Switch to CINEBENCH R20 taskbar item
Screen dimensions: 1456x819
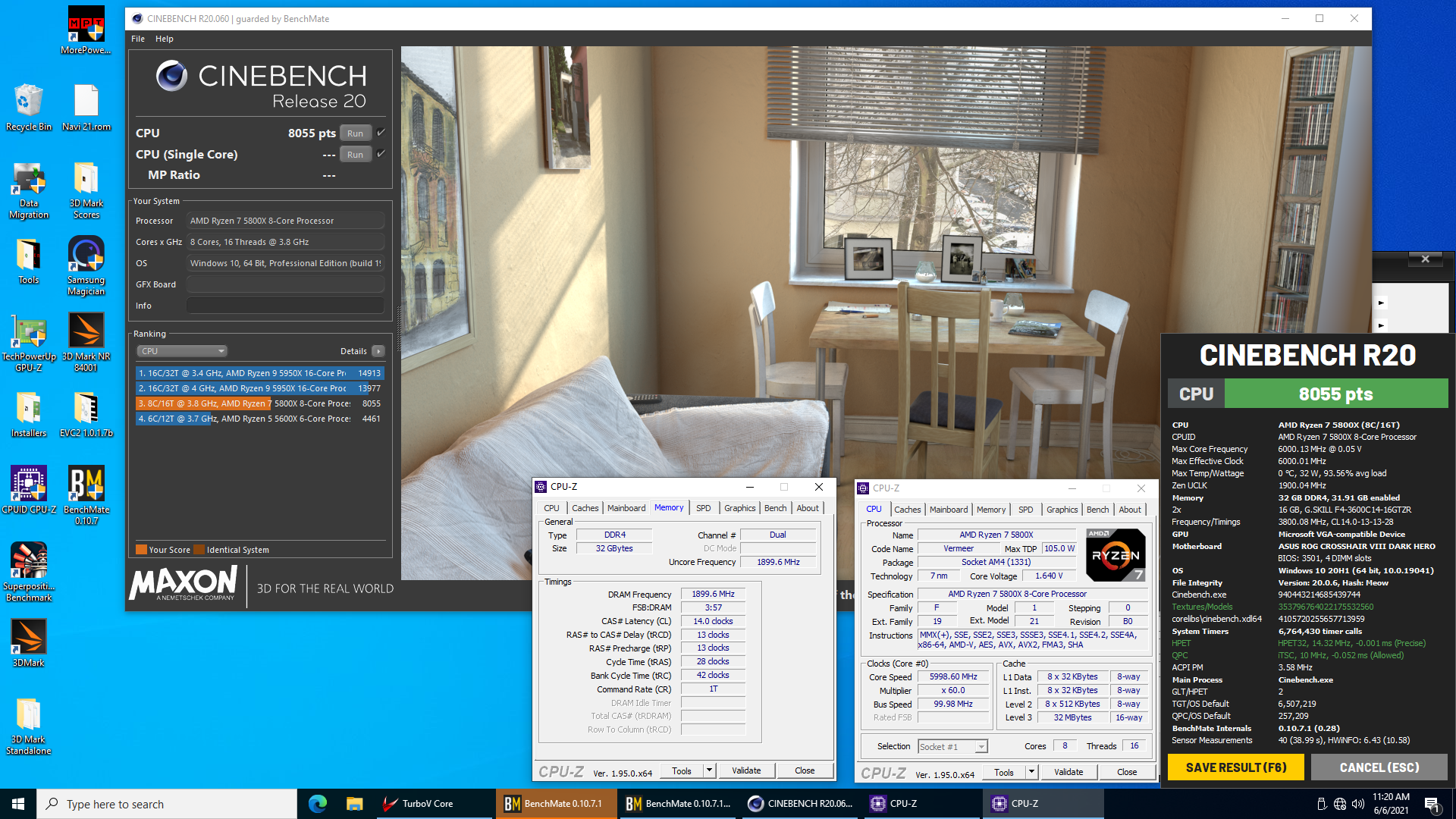(802, 804)
